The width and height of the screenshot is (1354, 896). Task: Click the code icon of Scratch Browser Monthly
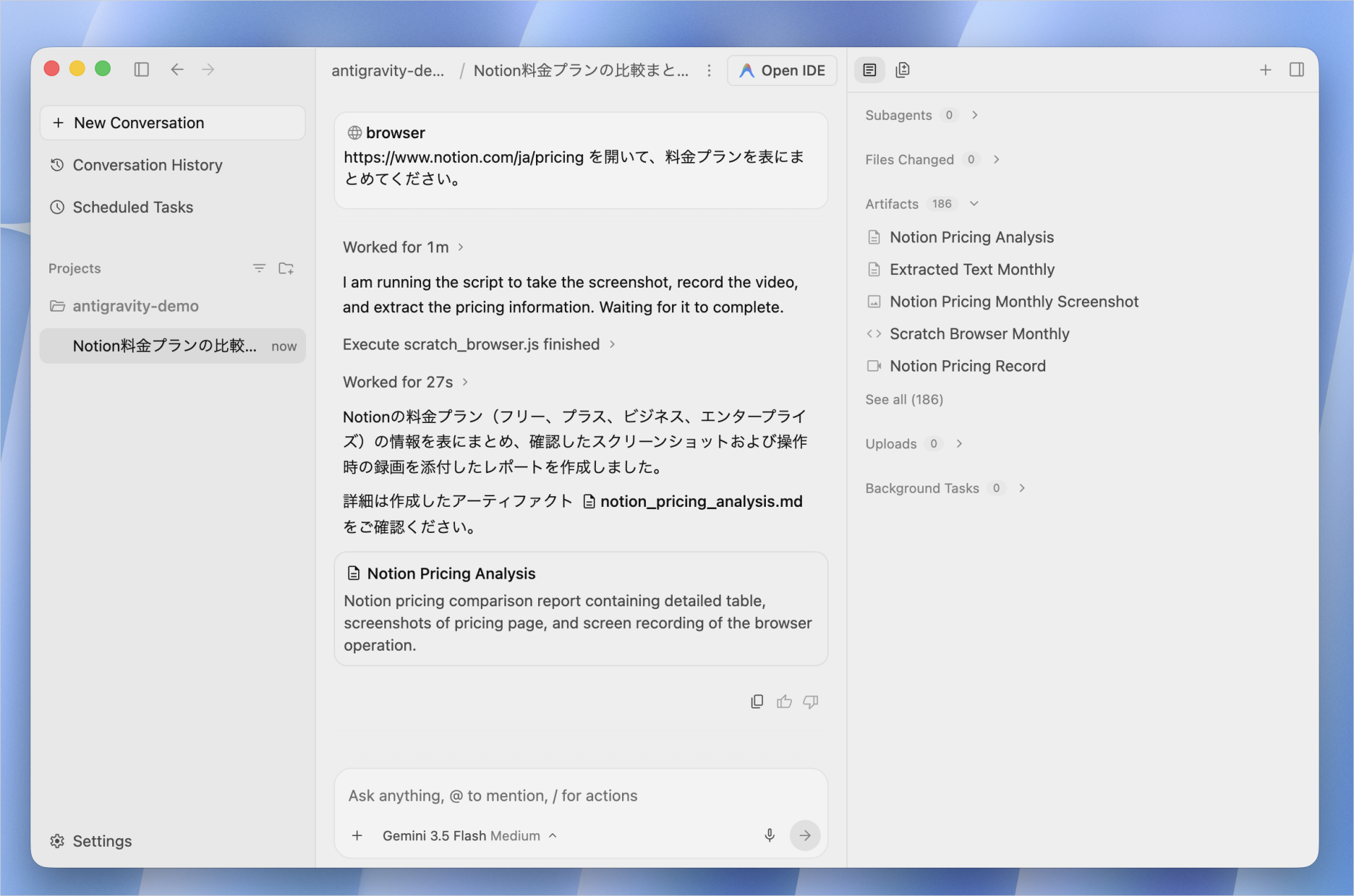pyautogui.click(x=874, y=333)
